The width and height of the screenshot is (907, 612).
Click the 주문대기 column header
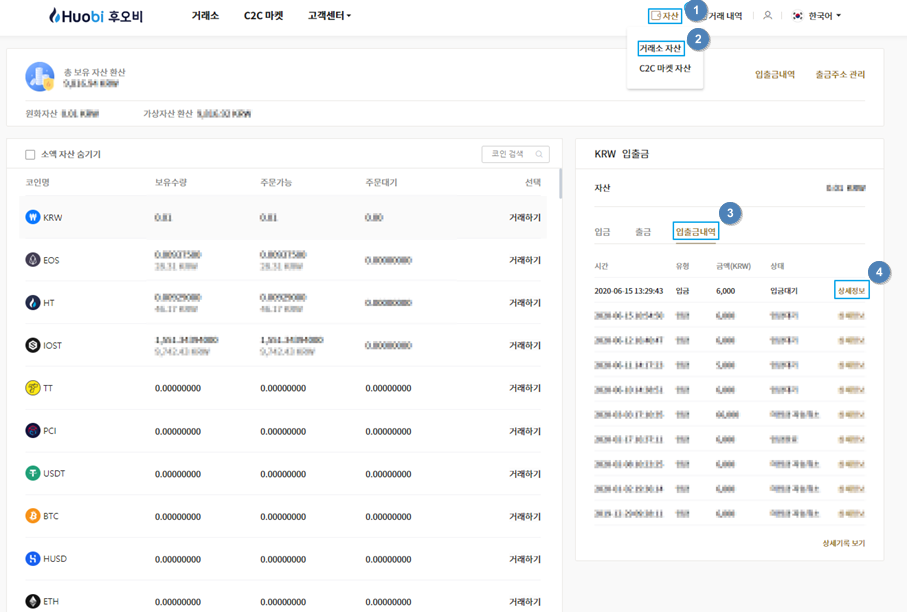pyautogui.click(x=381, y=182)
